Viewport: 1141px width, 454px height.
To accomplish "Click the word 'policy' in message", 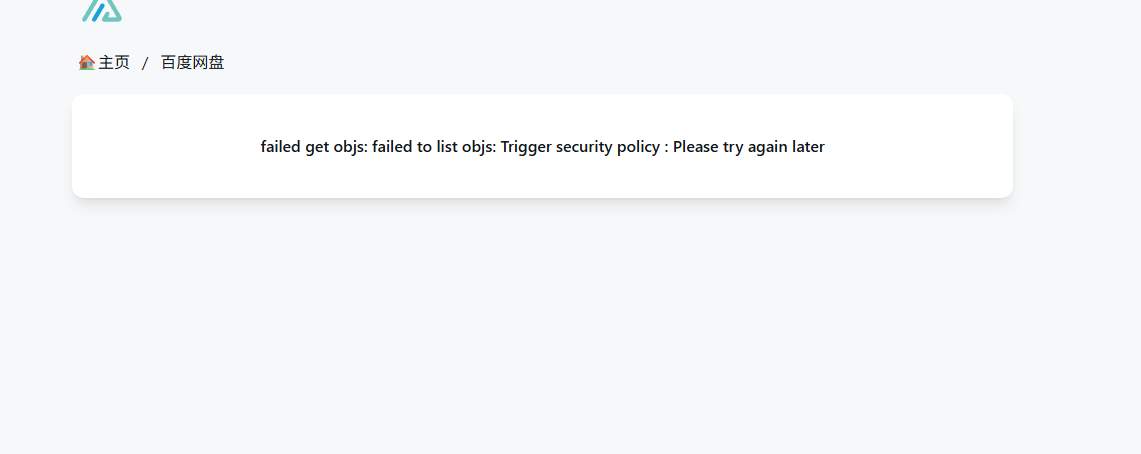I will 638,147.
